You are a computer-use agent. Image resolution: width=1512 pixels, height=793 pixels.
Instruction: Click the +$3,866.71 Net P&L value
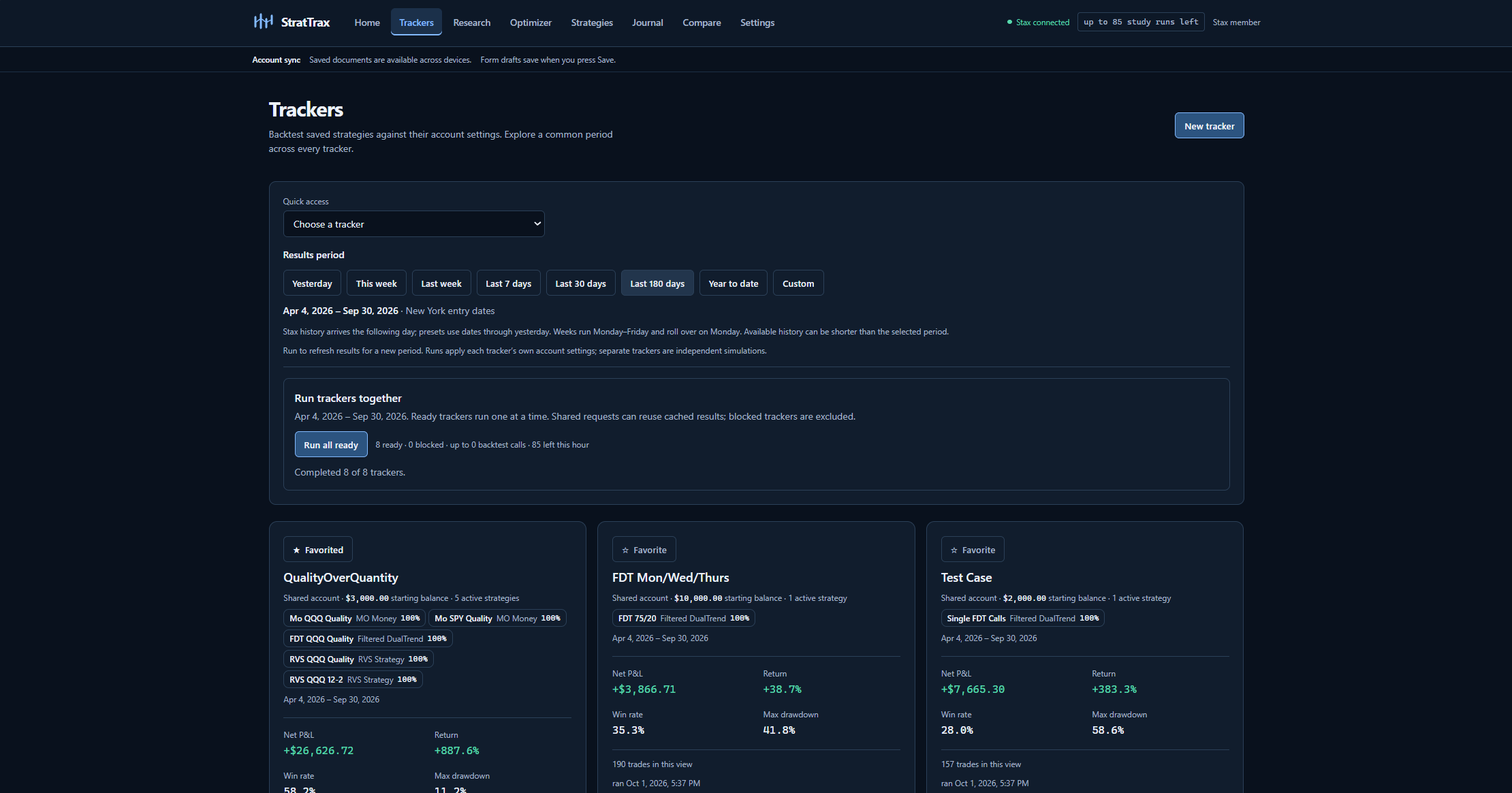(644, 689)
